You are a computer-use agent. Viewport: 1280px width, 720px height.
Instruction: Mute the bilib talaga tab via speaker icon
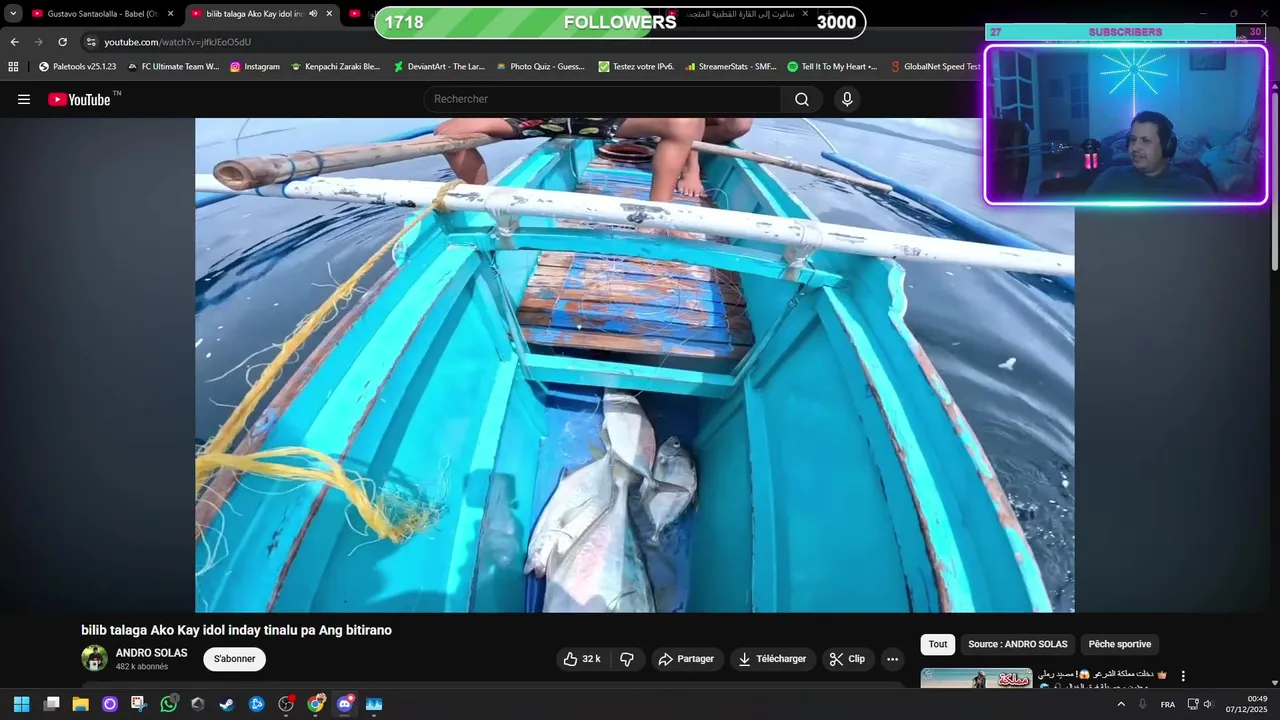313,14
